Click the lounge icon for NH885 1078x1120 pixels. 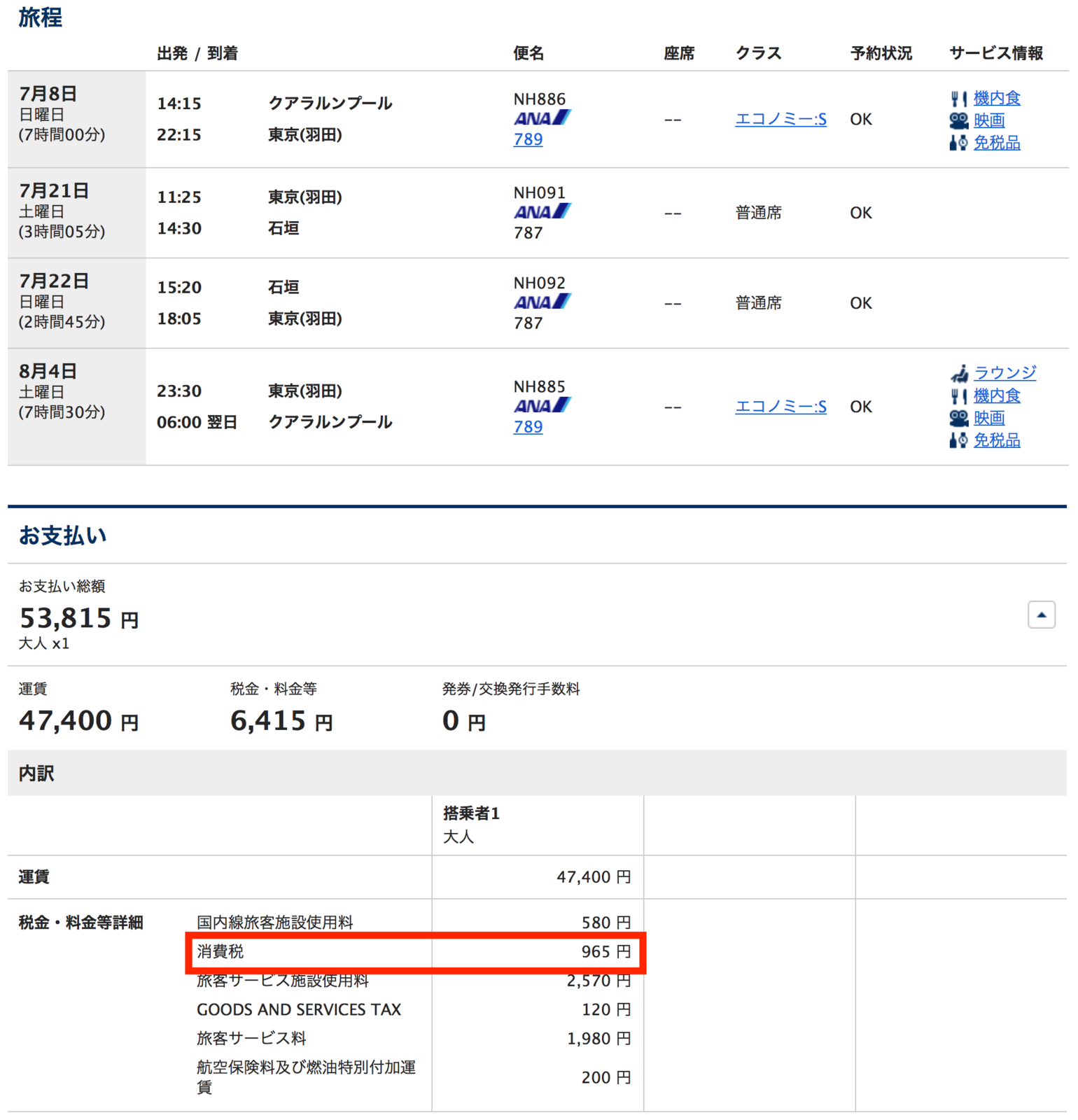pyautogui.click(x=960, y=373)
